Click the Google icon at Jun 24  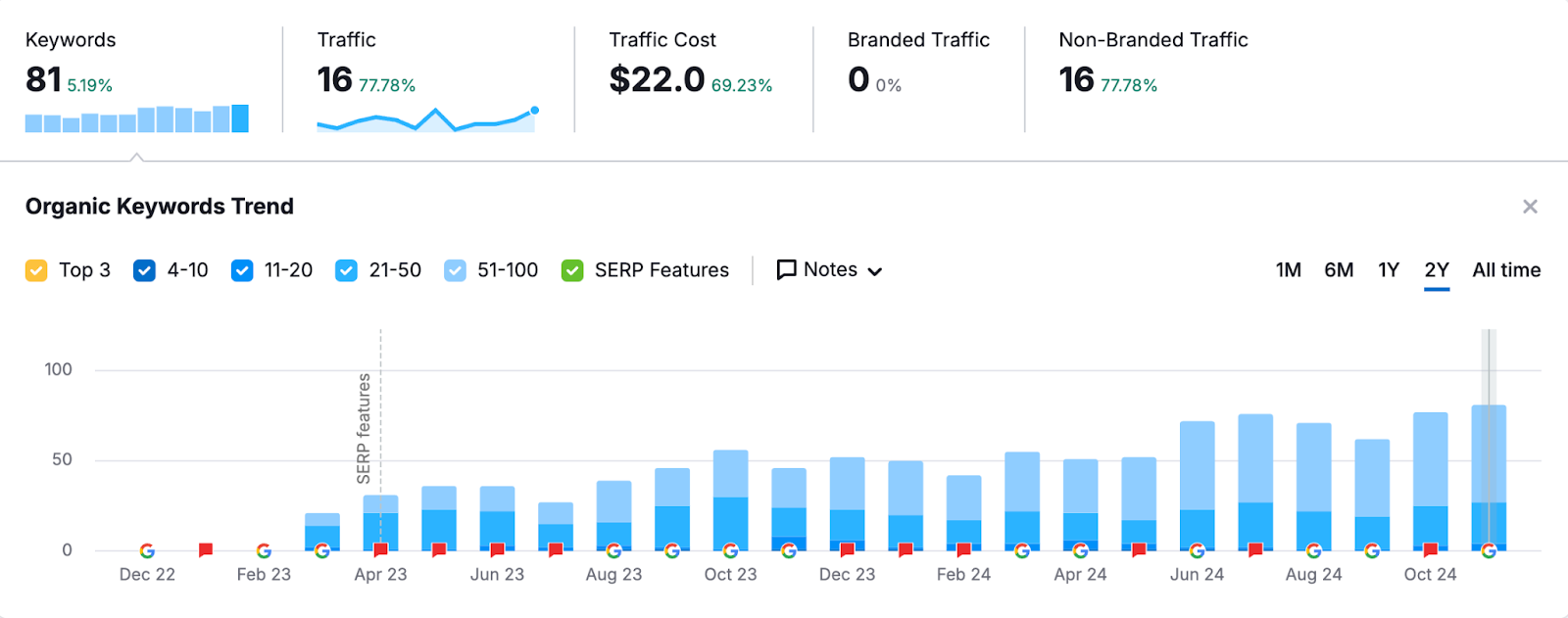pos(1197,550)
